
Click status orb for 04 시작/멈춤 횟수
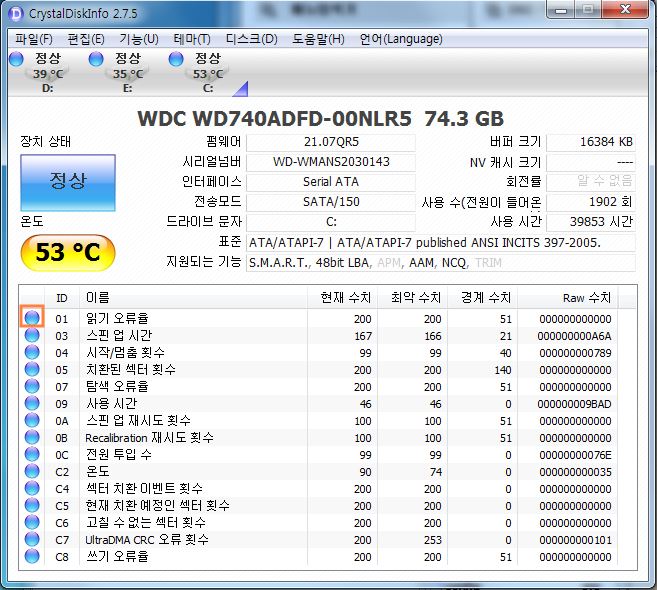tap(32, 352)
